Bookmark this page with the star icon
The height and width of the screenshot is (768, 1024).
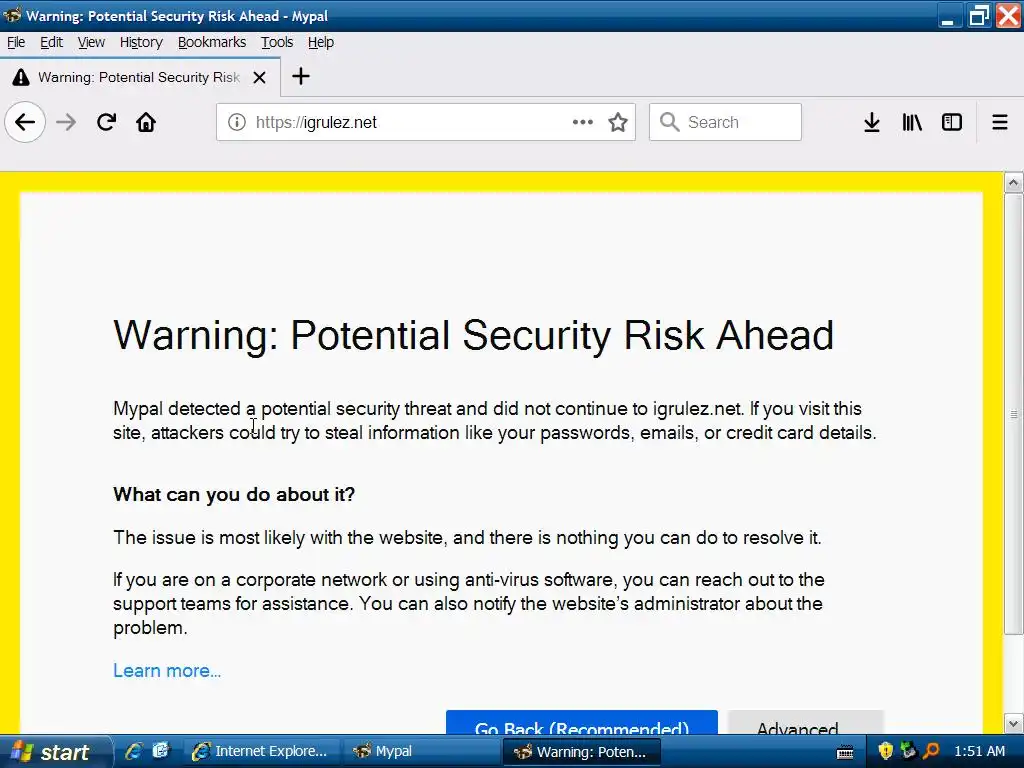(x=618, y=122)
